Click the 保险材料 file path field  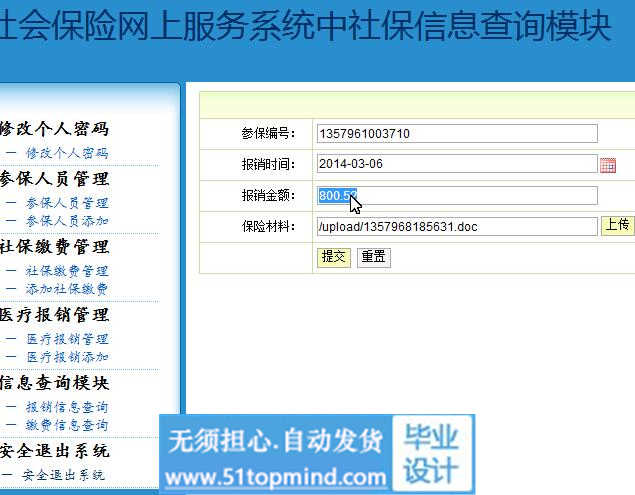pyautogui.click(x=456, y=227)
